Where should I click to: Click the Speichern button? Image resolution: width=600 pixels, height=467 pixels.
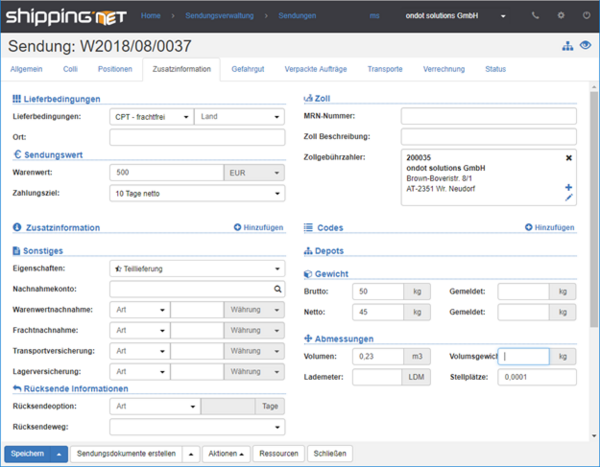tap(29, 453)
